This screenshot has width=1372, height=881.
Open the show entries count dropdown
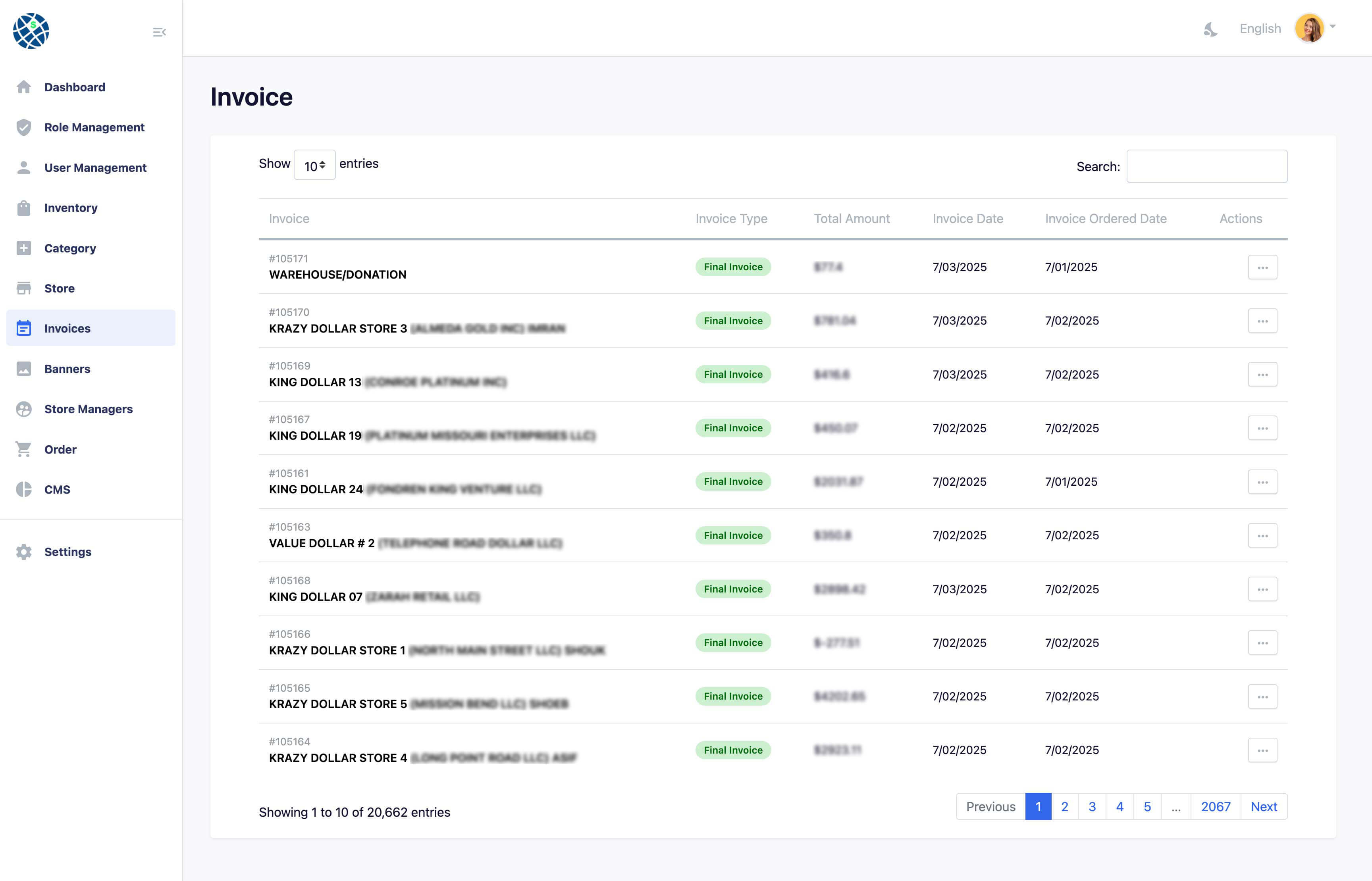click(x=314, y=165)
